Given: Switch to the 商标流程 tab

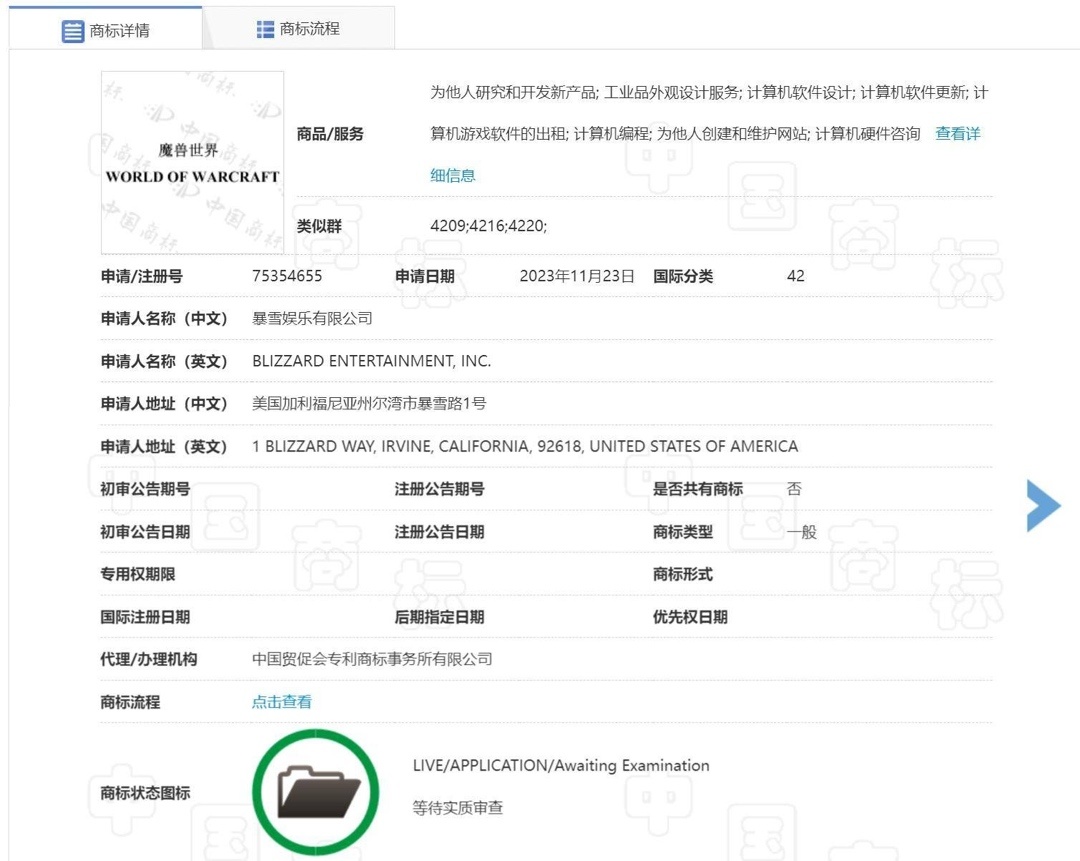Looking at the screenshot, I should (x=298, y=29).
